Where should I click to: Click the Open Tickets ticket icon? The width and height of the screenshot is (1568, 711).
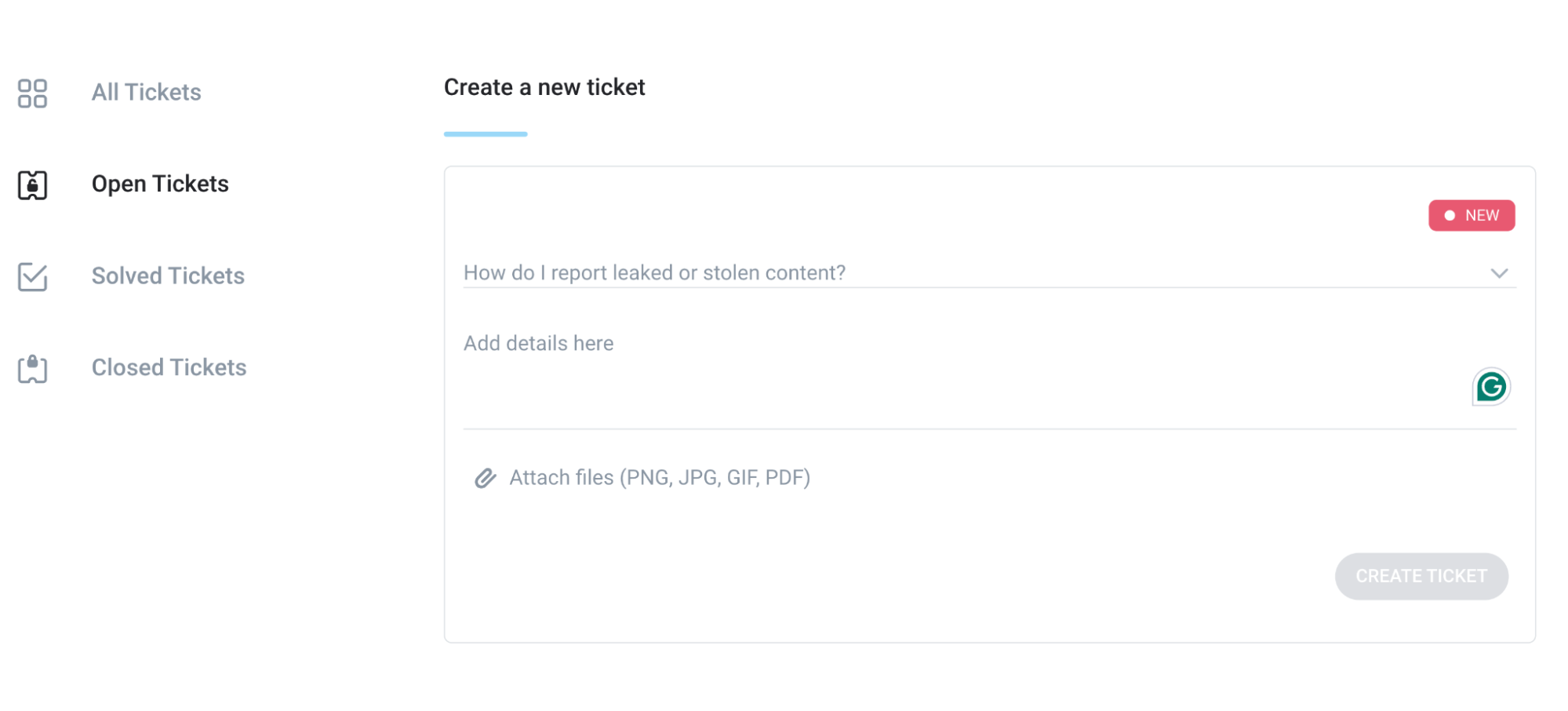pos(32,185)
